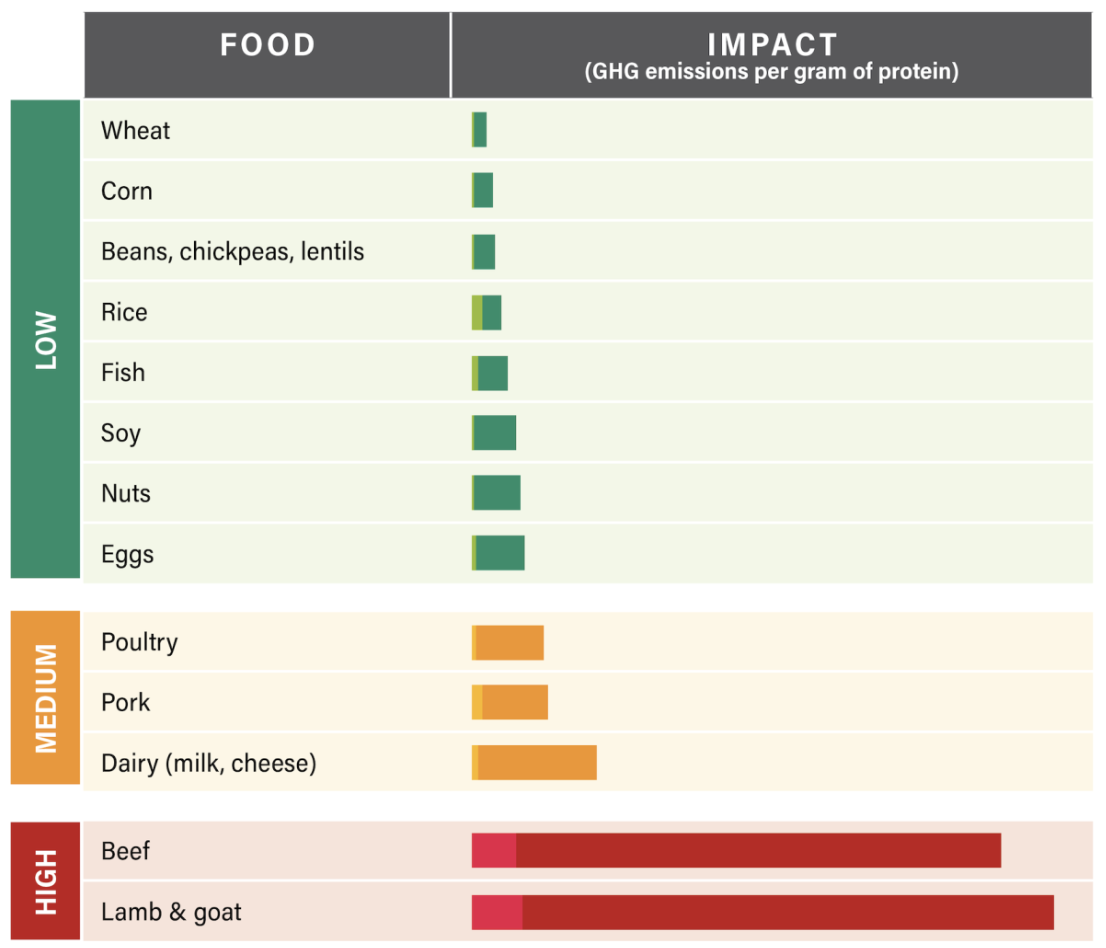Click the Dairy (milk, cheese) label
Screen dimensions: 1106x948
(209, 764)
